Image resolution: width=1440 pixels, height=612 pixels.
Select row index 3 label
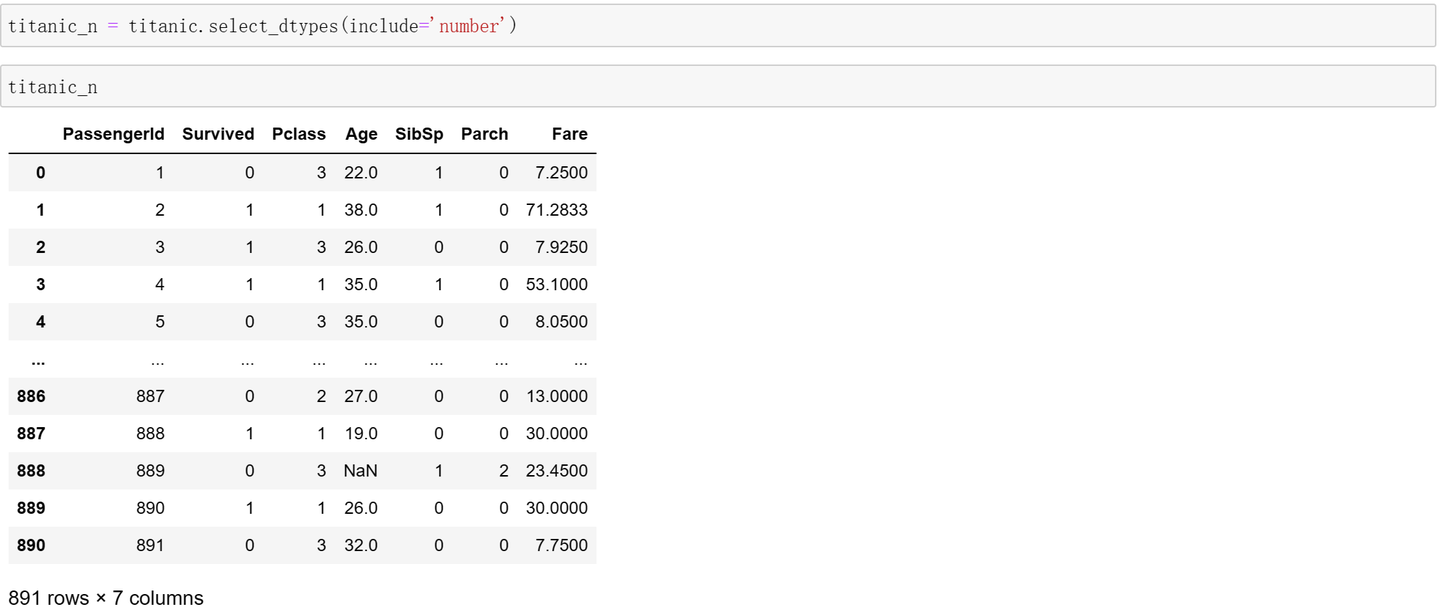(x=40, y=285)
